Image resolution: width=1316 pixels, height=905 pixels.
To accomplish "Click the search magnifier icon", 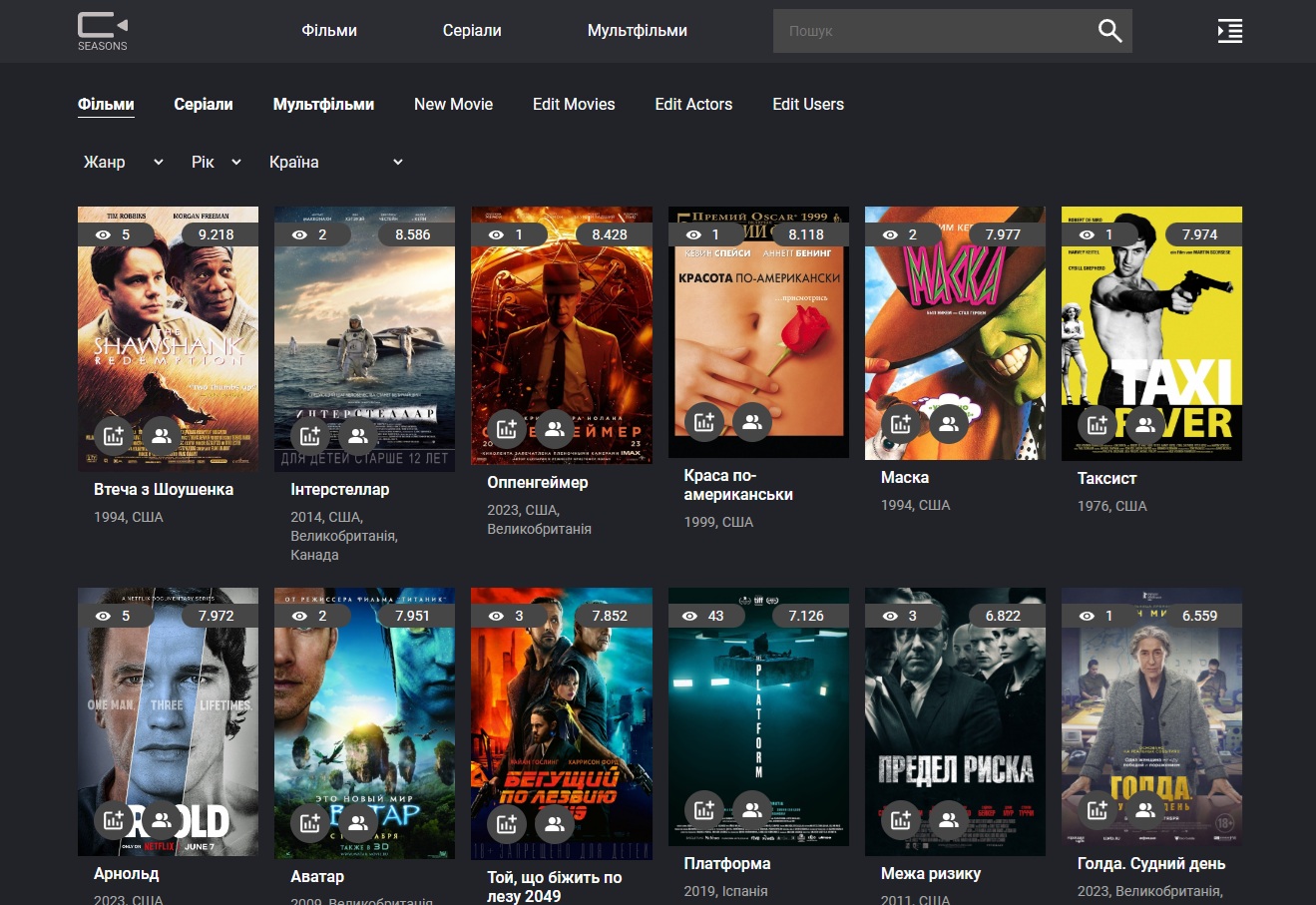I will (x=1109, y=31).
